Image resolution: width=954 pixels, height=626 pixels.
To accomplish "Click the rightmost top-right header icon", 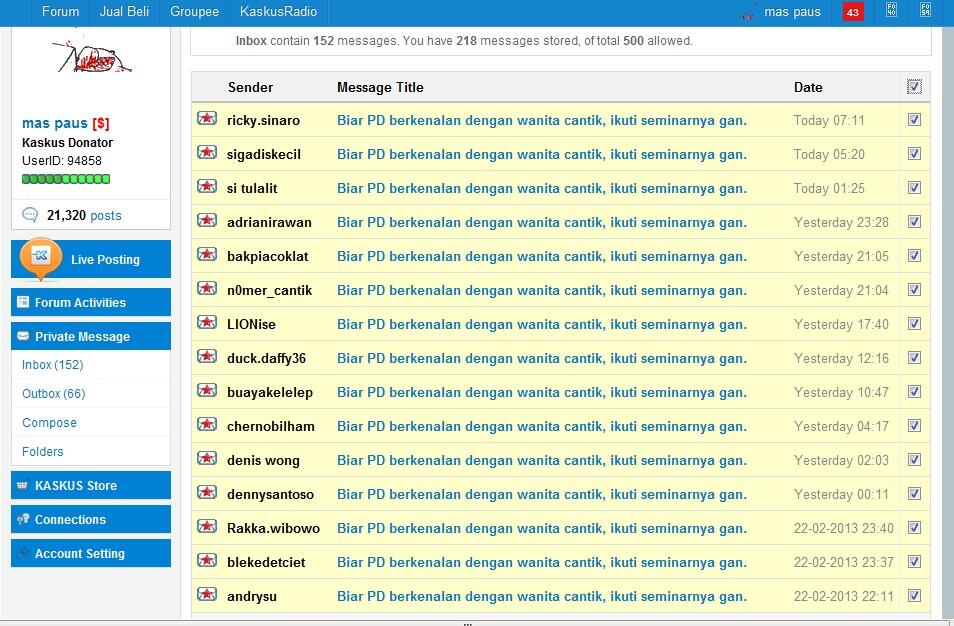I will pyautogui.click(x=925, y=9).
